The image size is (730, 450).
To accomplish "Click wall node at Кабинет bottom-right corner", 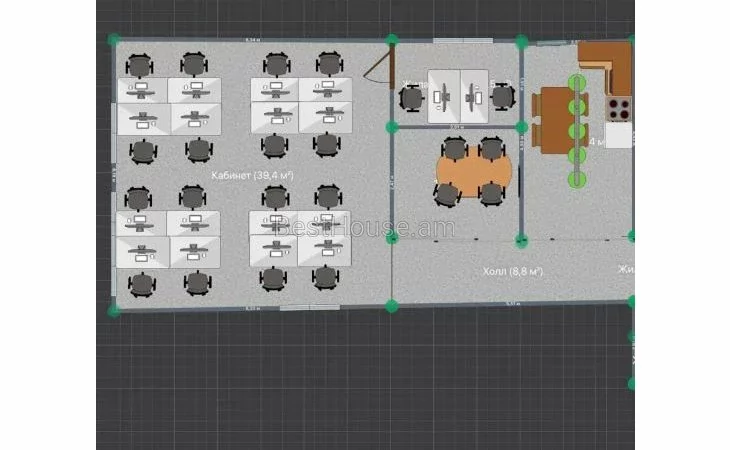I will click(392, 305).
